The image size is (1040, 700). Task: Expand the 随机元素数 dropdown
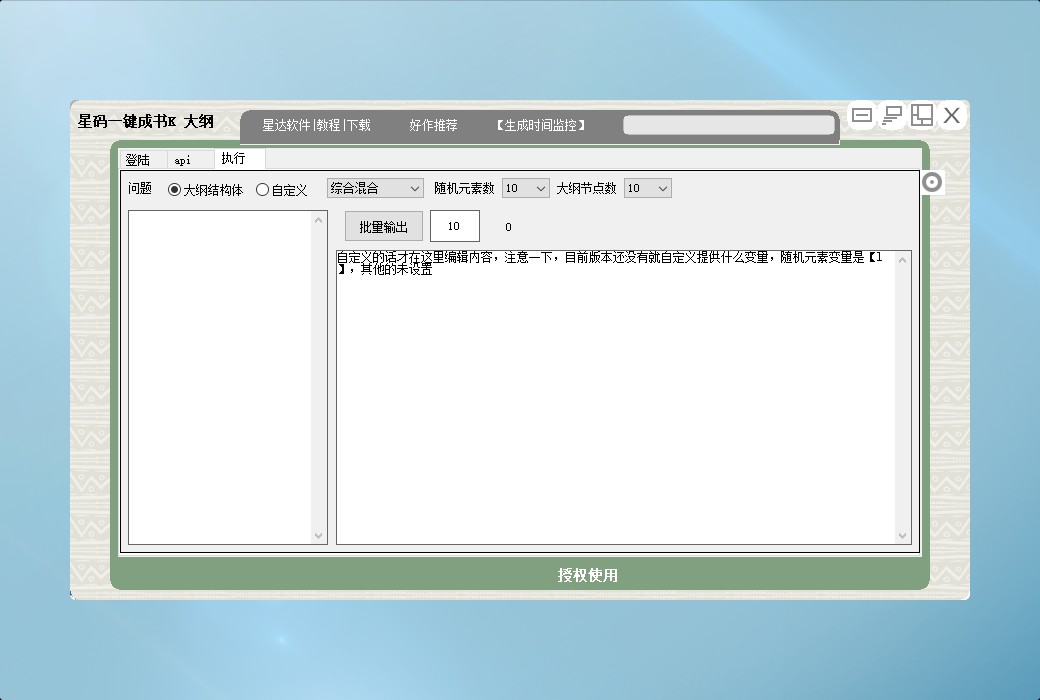pyautogui.click(x=526, y=188)
